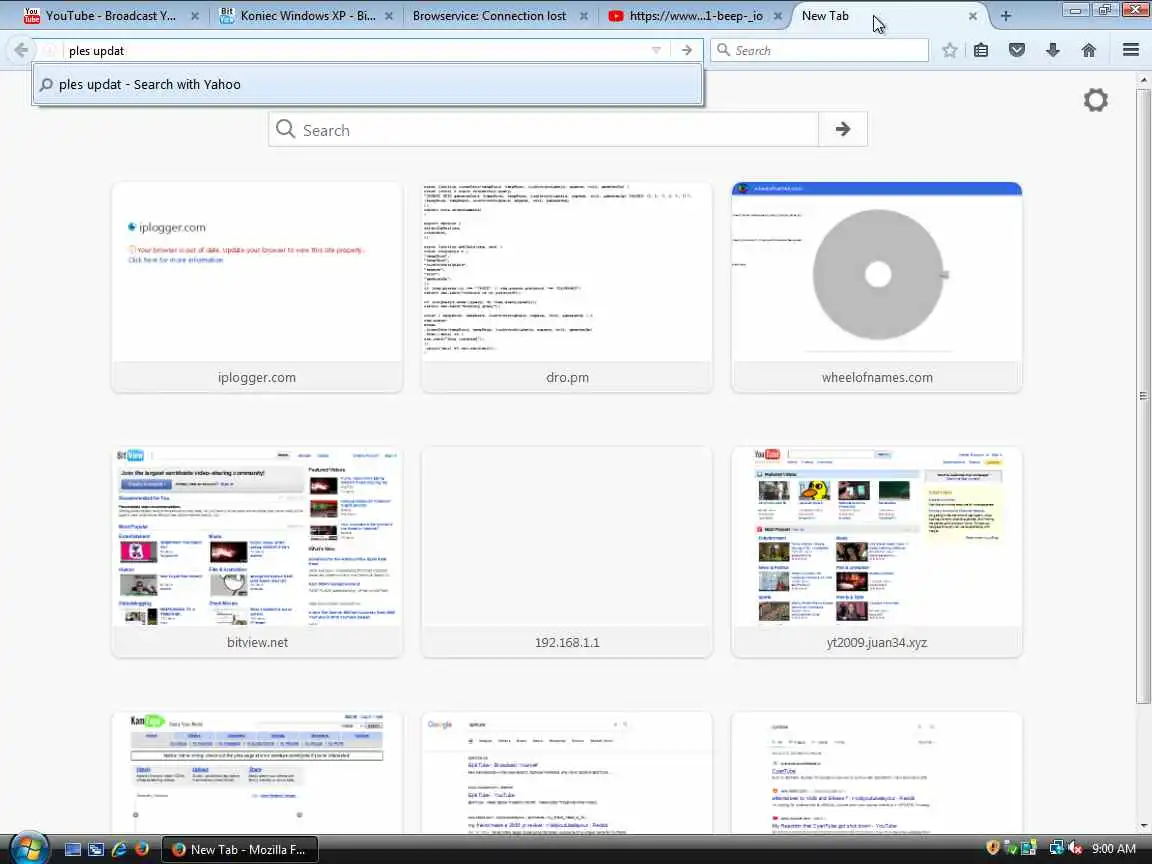This screenshot has height=864, width=1152.
Task: Open the 192.168.1.1 tile
Action: tap(566, 552)
